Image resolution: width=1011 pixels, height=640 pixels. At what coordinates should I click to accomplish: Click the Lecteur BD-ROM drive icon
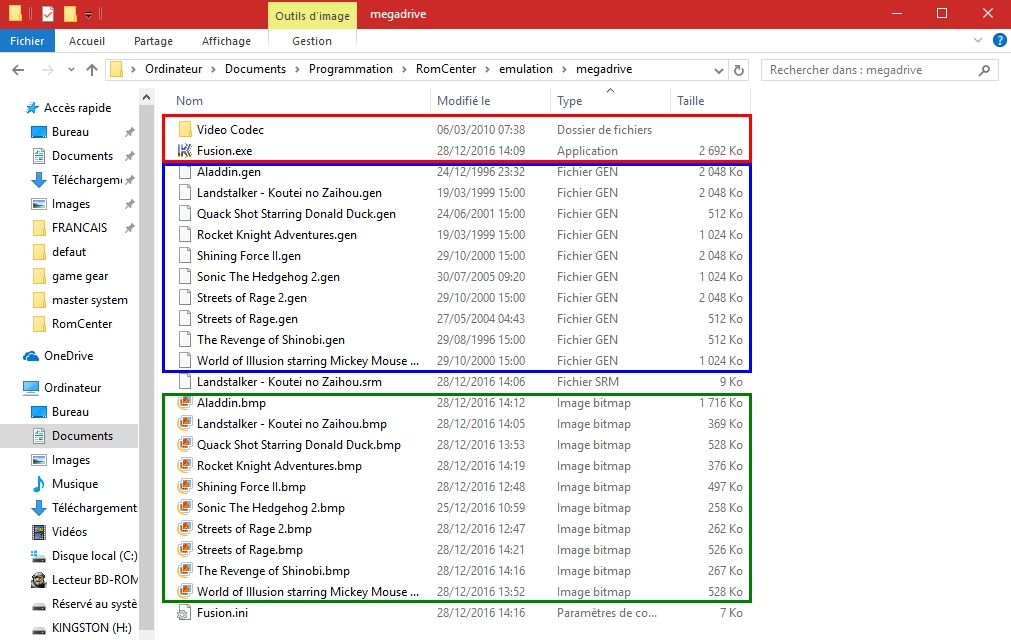(39, 580)
